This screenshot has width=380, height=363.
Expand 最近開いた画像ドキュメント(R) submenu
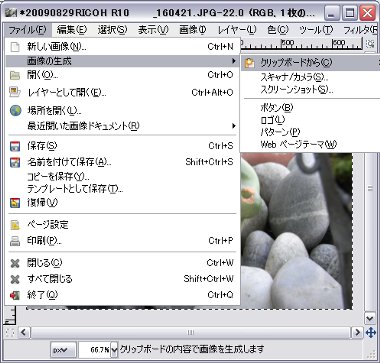122,126
